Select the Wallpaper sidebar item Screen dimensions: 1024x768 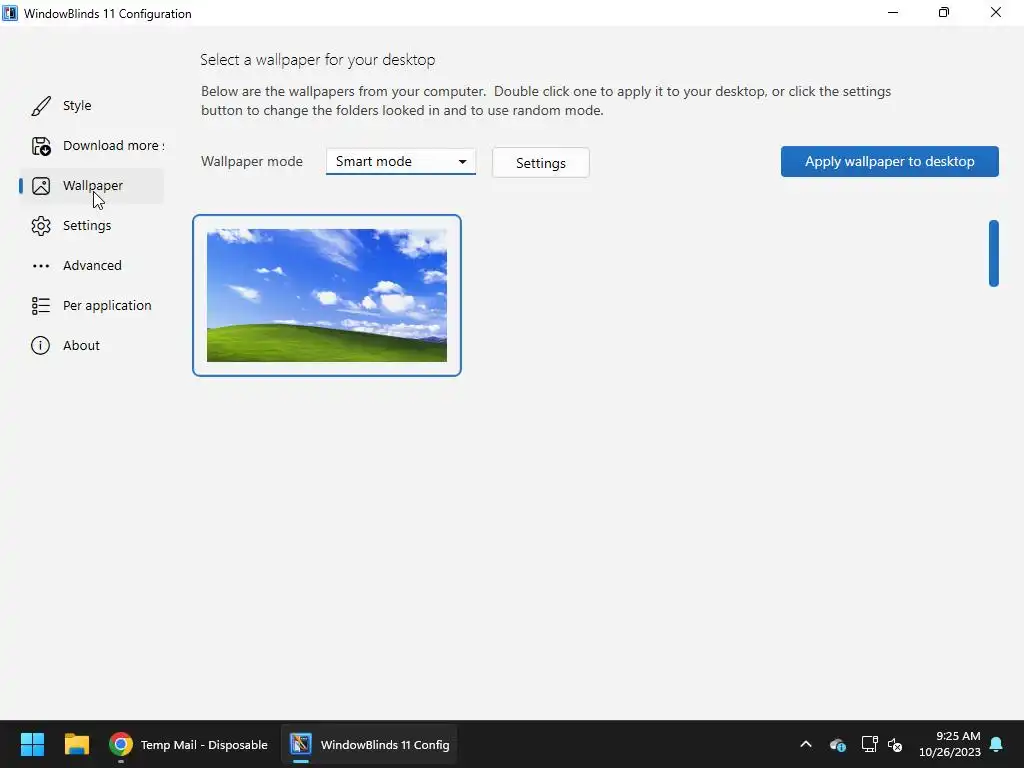(91, 185)
